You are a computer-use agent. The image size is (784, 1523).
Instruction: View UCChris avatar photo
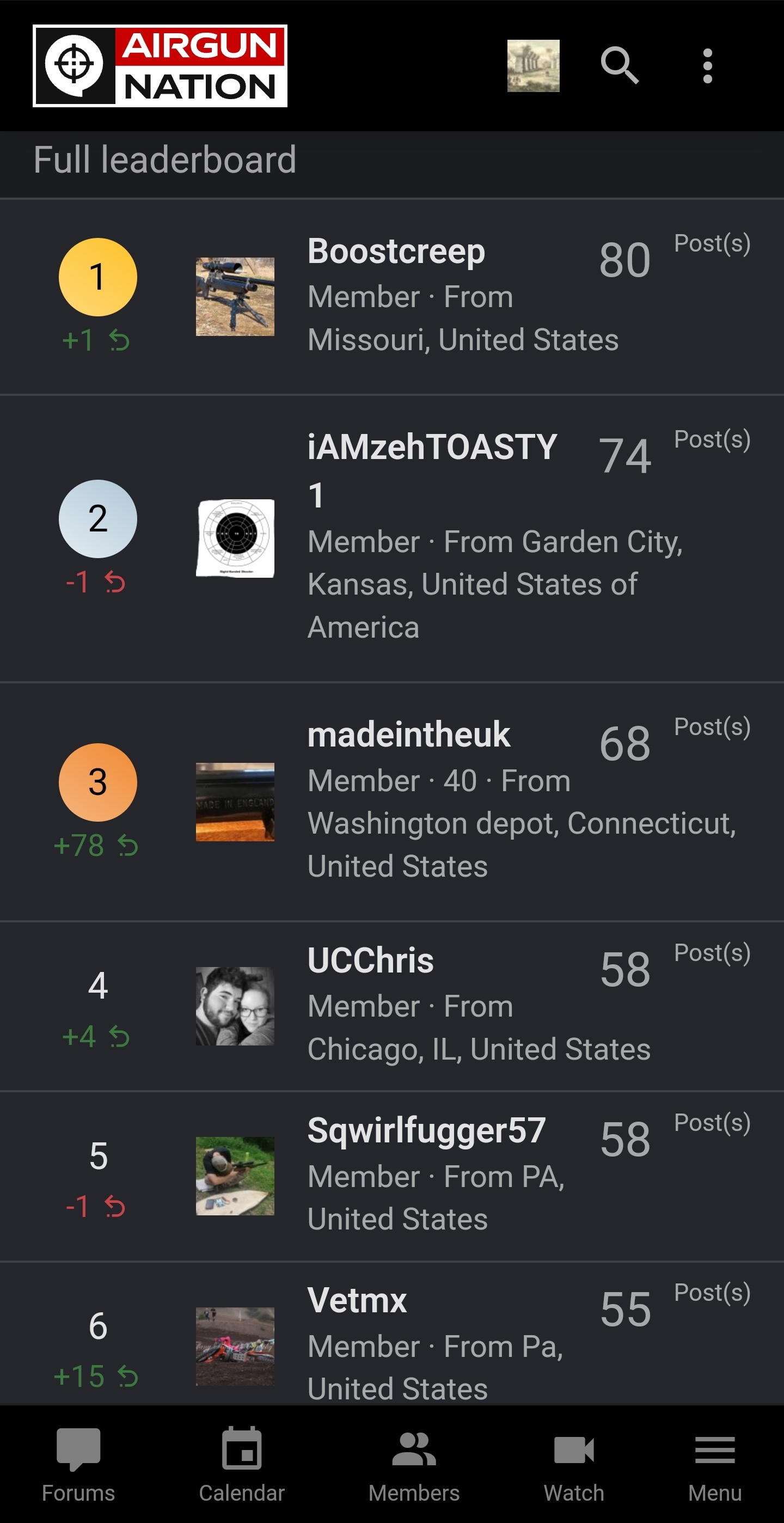point(235,1006)
